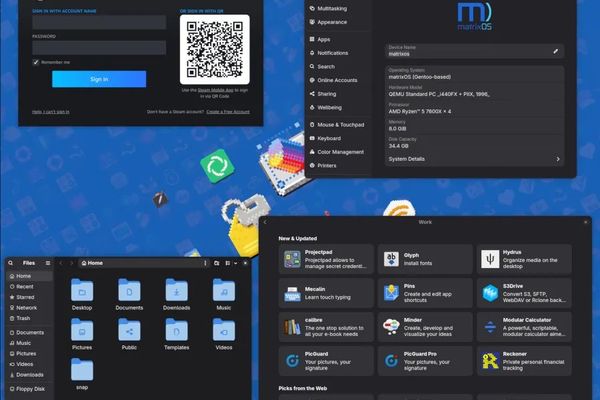This screenshot has height=400, width=600.
Task: Toggle the Remember me checkbox
Action: tap(36, 62)
